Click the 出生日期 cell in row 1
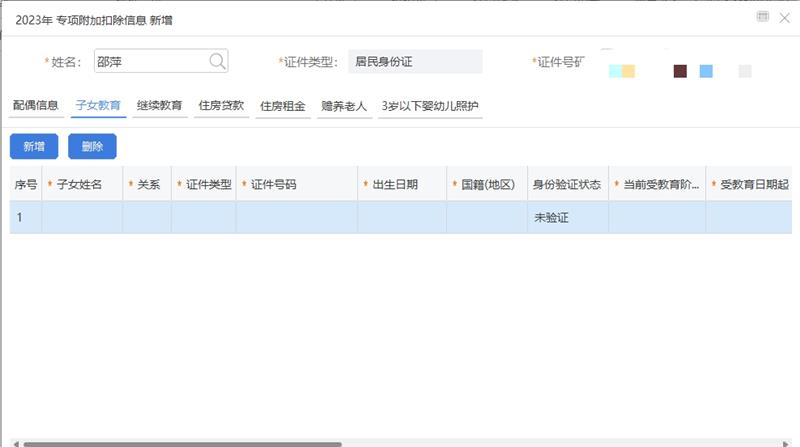 402,217
